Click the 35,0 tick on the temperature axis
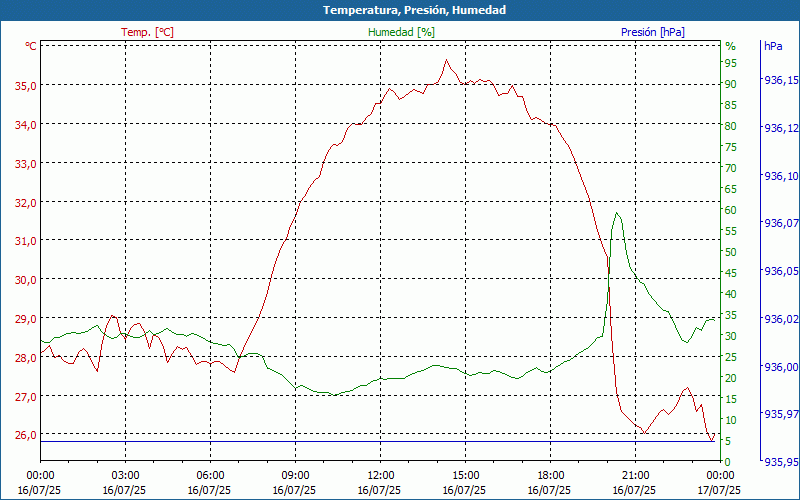The width and height of the screenshot is (800, 500). 25,86
